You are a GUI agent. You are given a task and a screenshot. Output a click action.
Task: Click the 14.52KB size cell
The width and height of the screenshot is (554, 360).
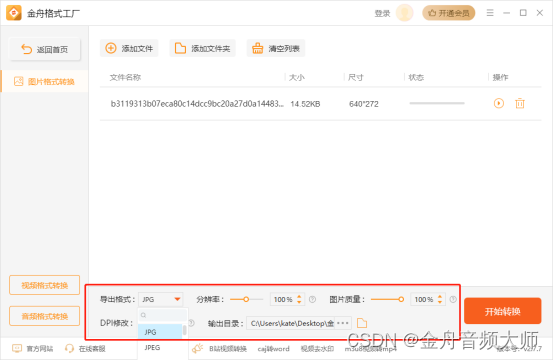pyautogui.click(x=305, y=104)
